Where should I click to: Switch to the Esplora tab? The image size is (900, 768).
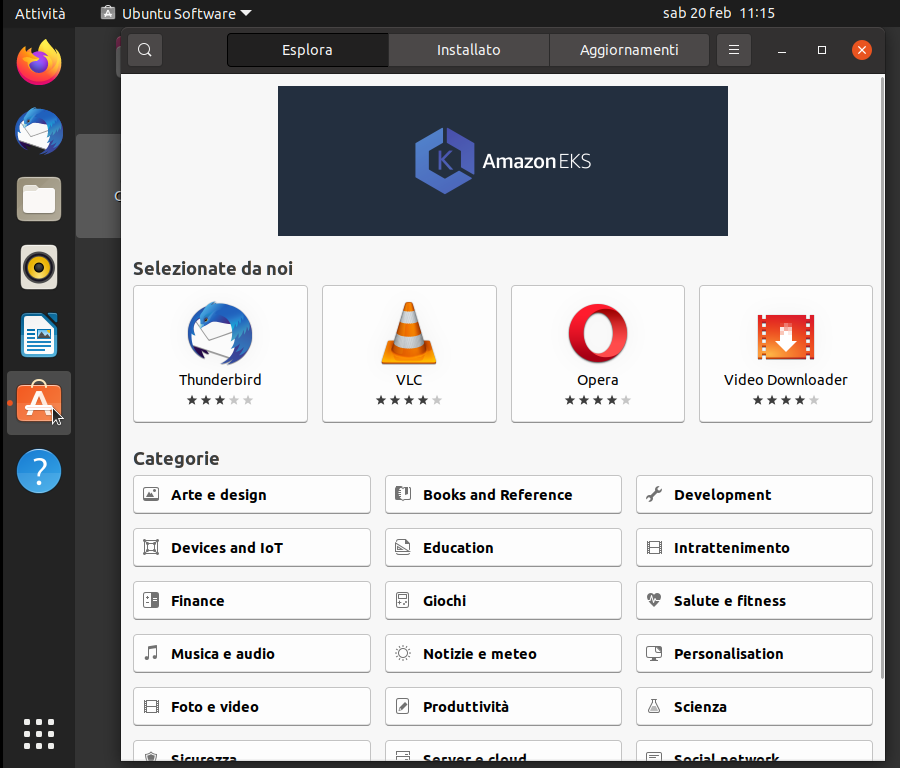pos(308,50)
